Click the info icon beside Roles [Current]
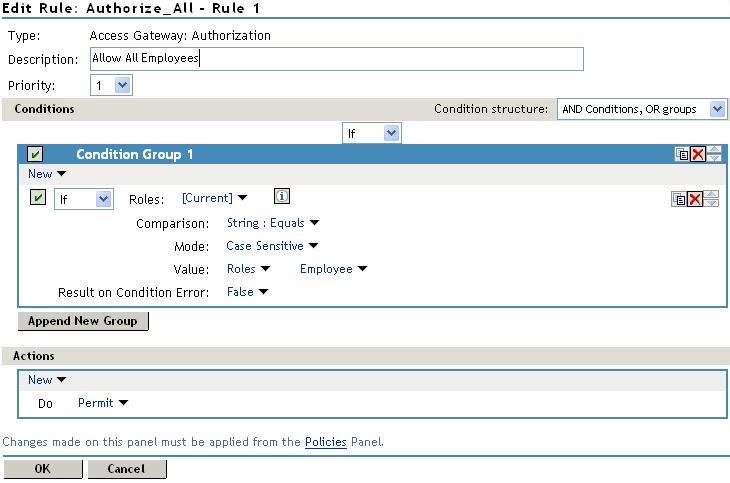This screenshot has width=730, height=483. pos(282,197)
